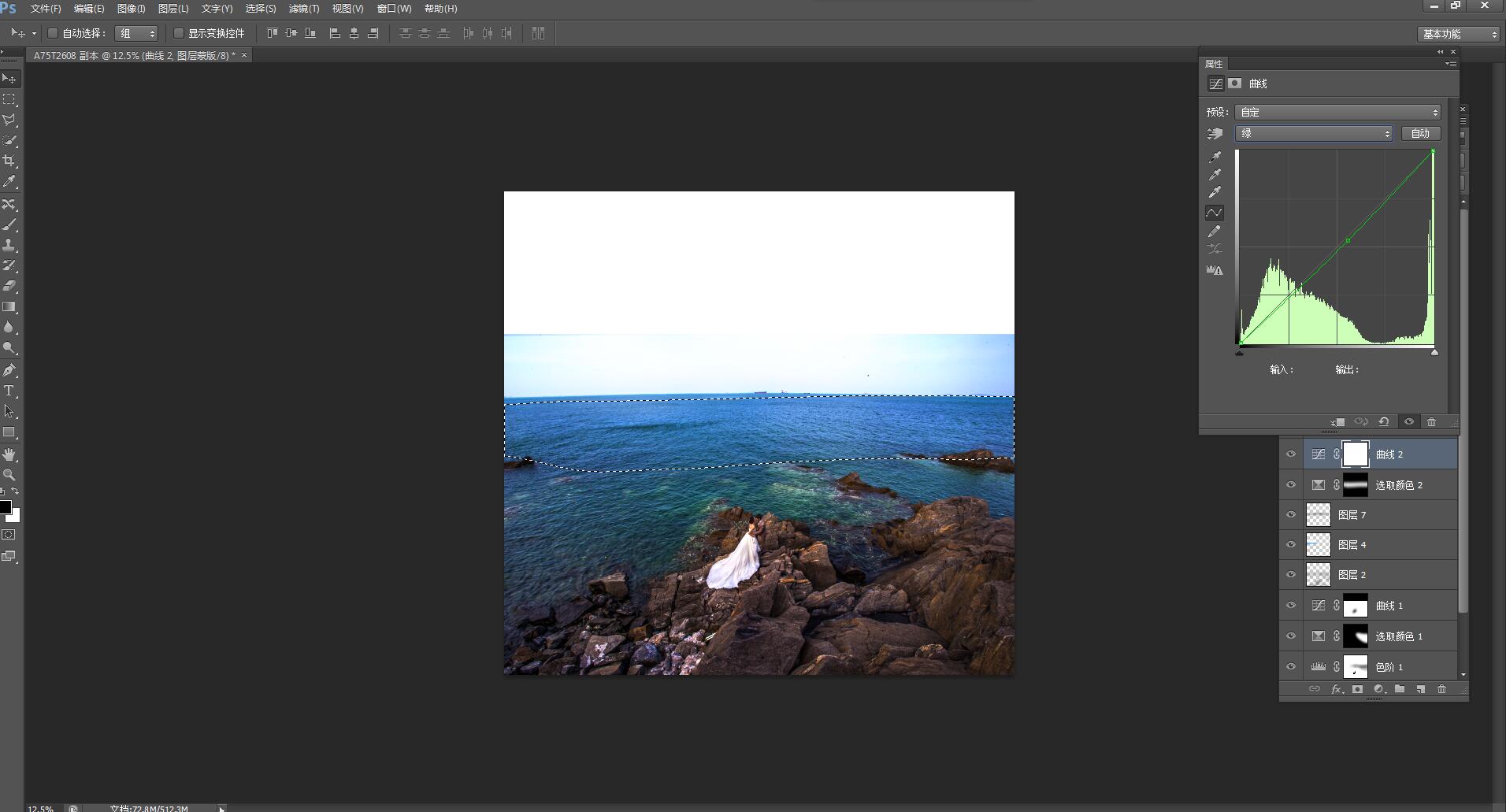Pick the Clone Stamp tool

tap(9, 245)
